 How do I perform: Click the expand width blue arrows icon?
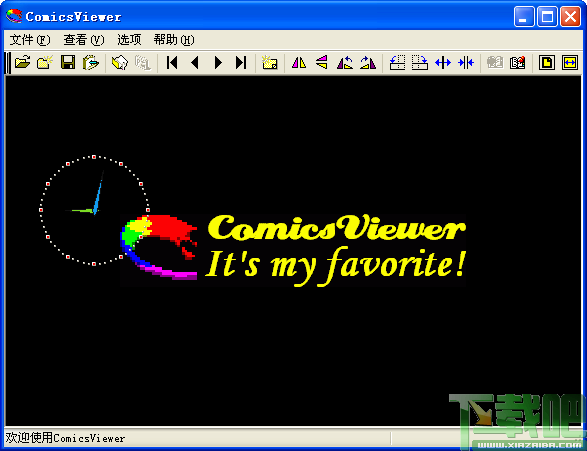click(443, 63)
